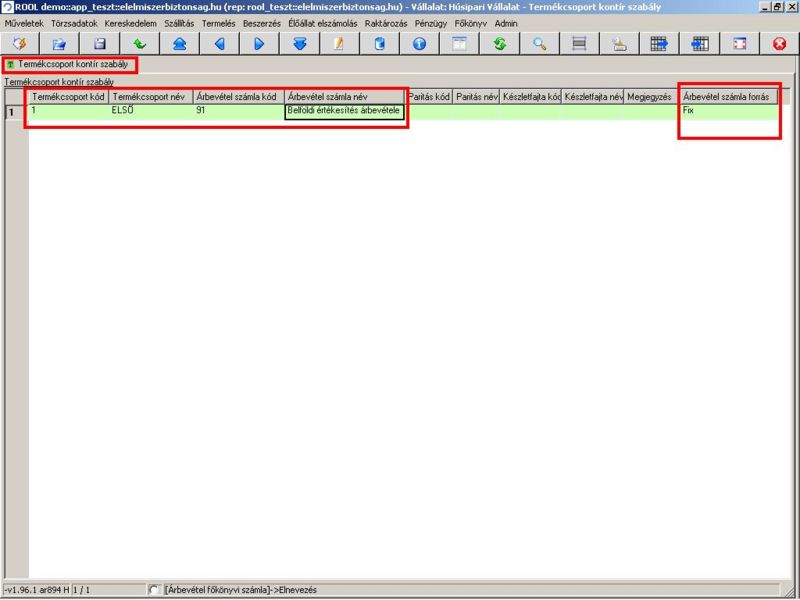Select the Belföldi értékesítés árbevétele cell
The image size is (800, 600).
(344, 111)
